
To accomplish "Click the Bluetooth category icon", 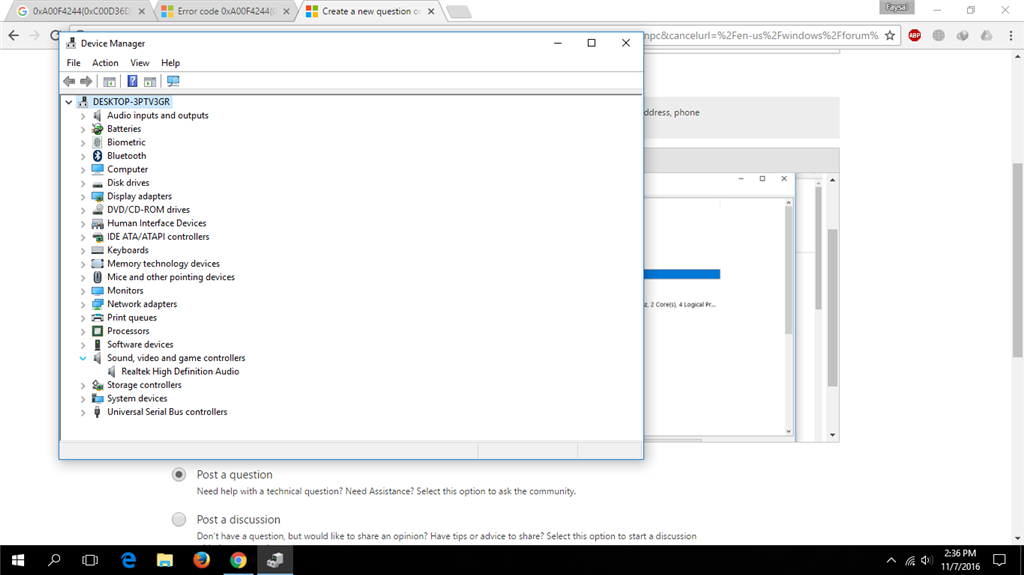I will pyautogui.click(x=97, y=156).
